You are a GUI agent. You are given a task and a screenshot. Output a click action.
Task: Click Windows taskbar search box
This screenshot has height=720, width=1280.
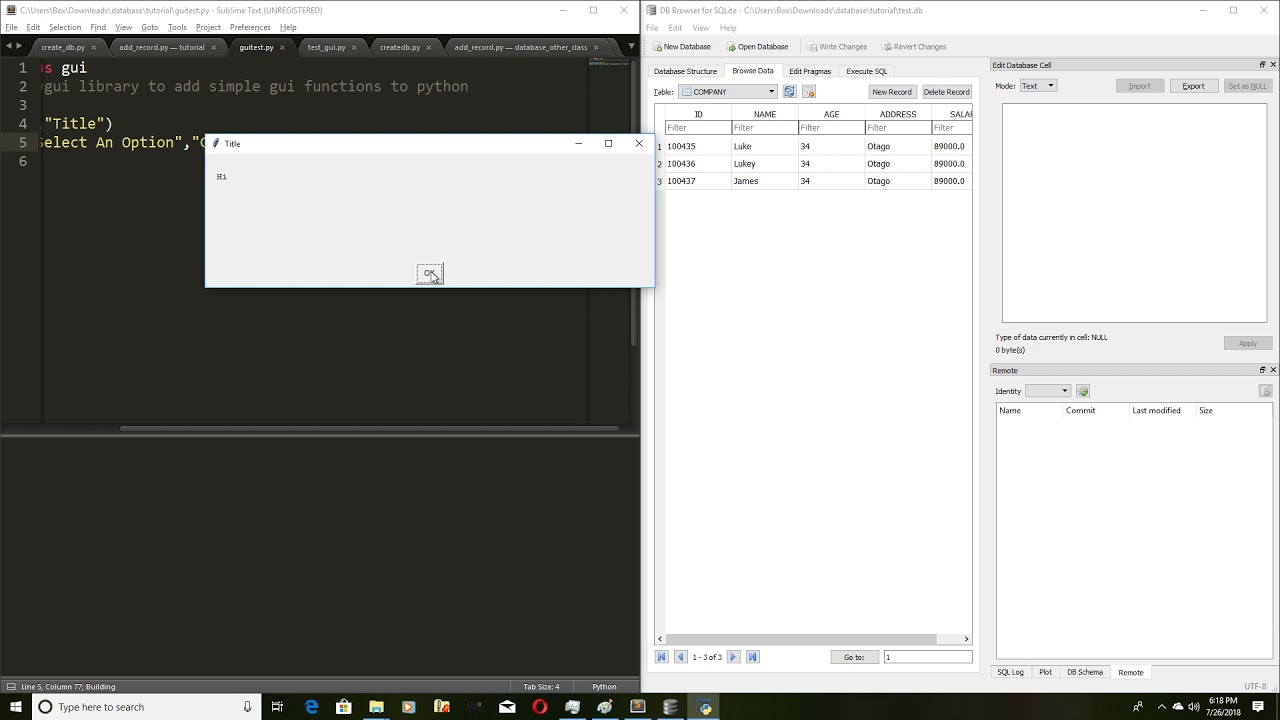coord(147,707)
